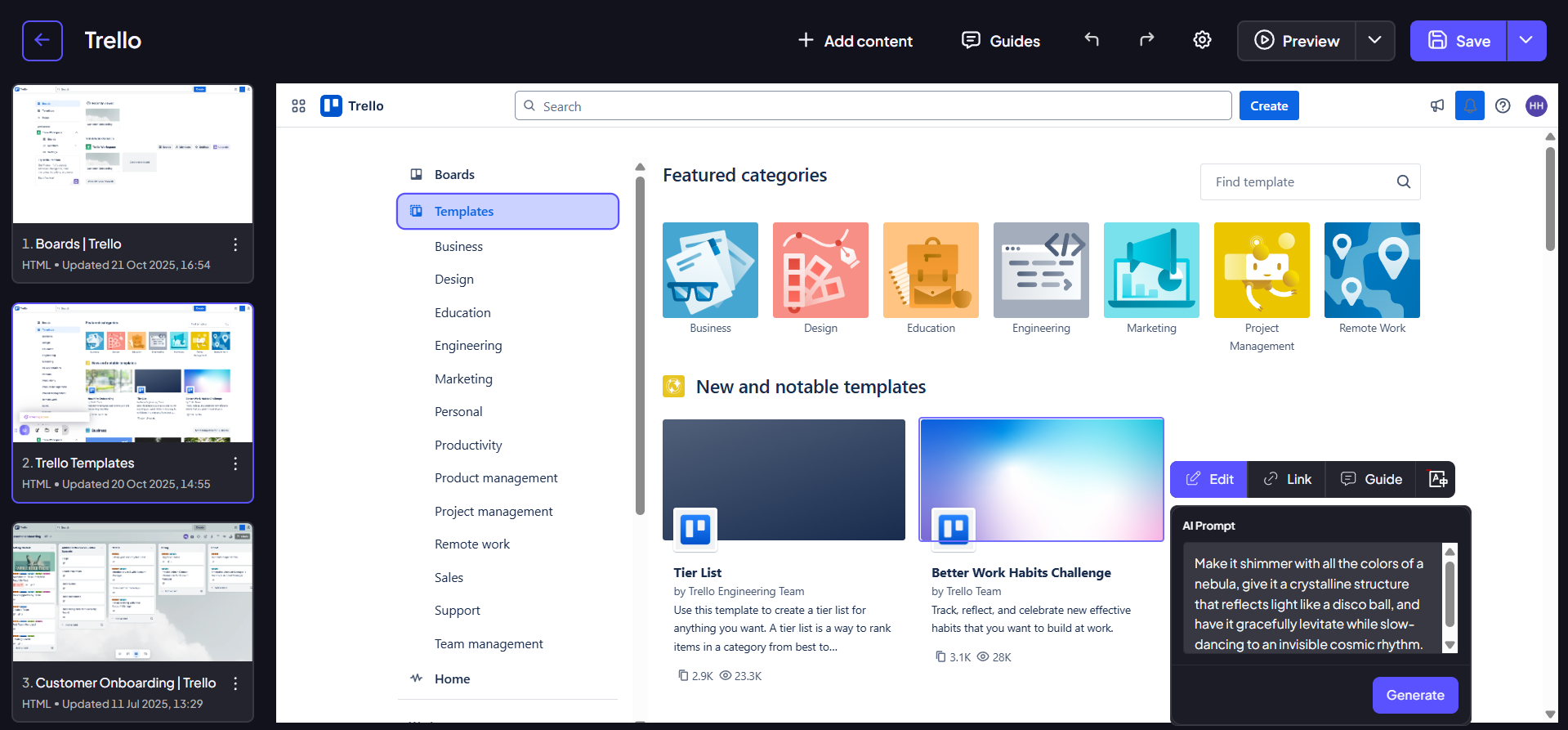Open the Trello app switcher grid icon

[298, 106]
